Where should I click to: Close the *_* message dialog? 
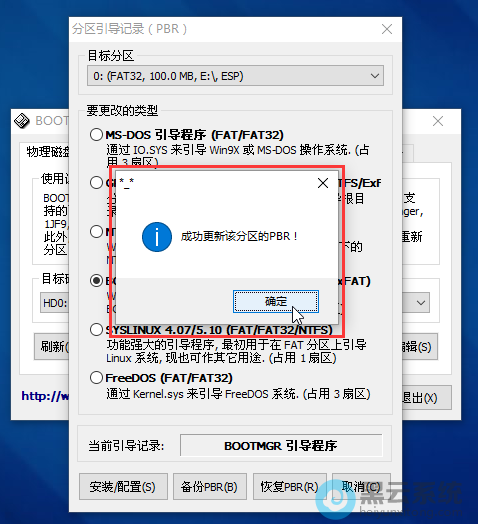point(323,183)
